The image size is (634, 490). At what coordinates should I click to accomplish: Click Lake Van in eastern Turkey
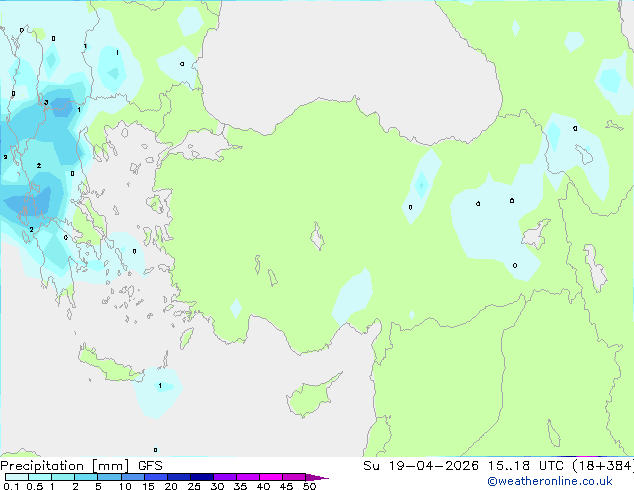pyautogui.click(x=536, y=234)
